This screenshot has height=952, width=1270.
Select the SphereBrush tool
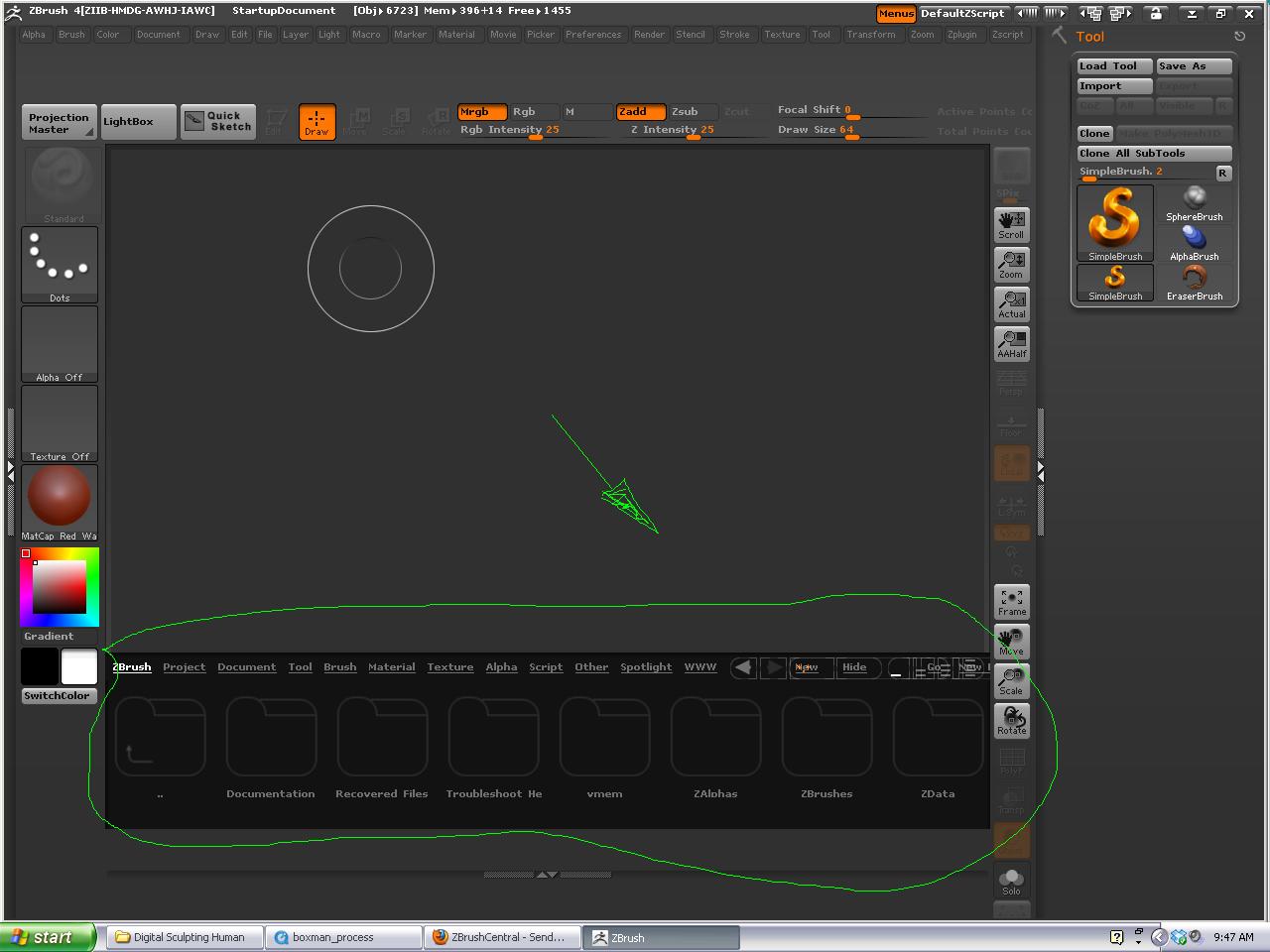point(1195,203)
